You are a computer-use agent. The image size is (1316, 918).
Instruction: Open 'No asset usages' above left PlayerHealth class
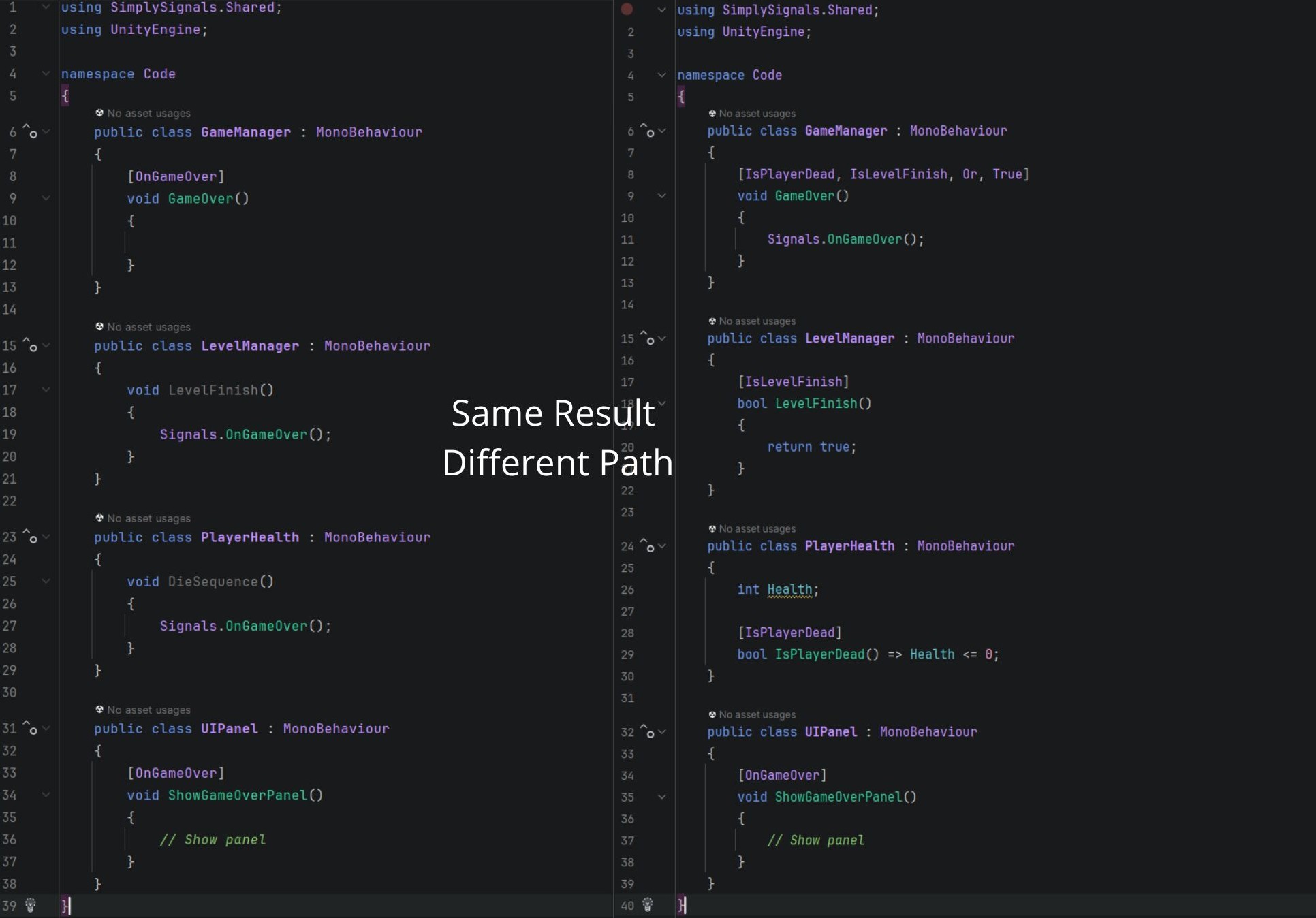(x=143, y=518)
